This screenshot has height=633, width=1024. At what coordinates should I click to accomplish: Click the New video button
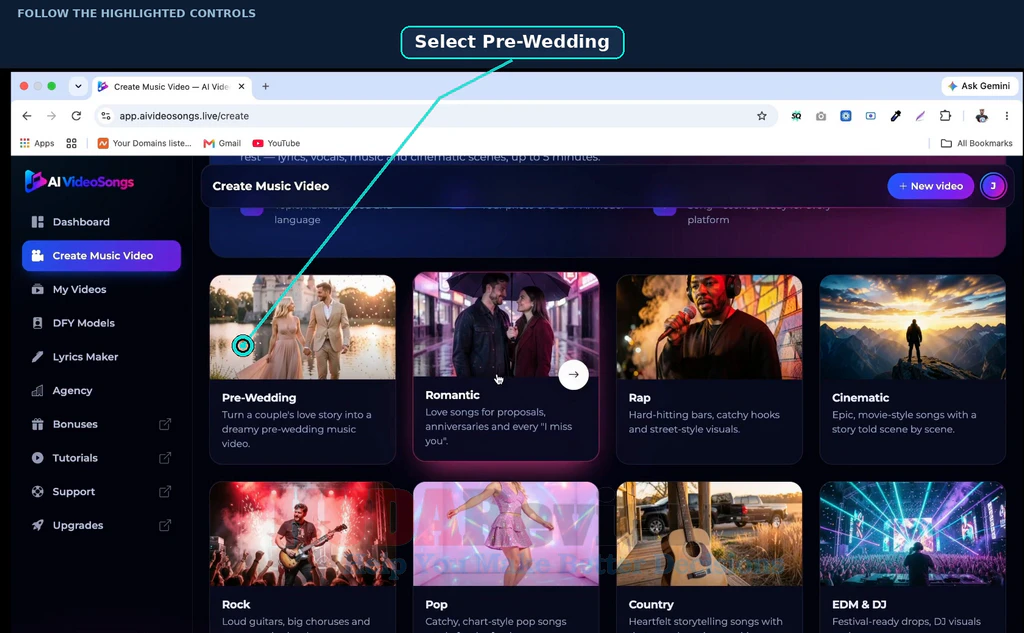coord(930,186)
